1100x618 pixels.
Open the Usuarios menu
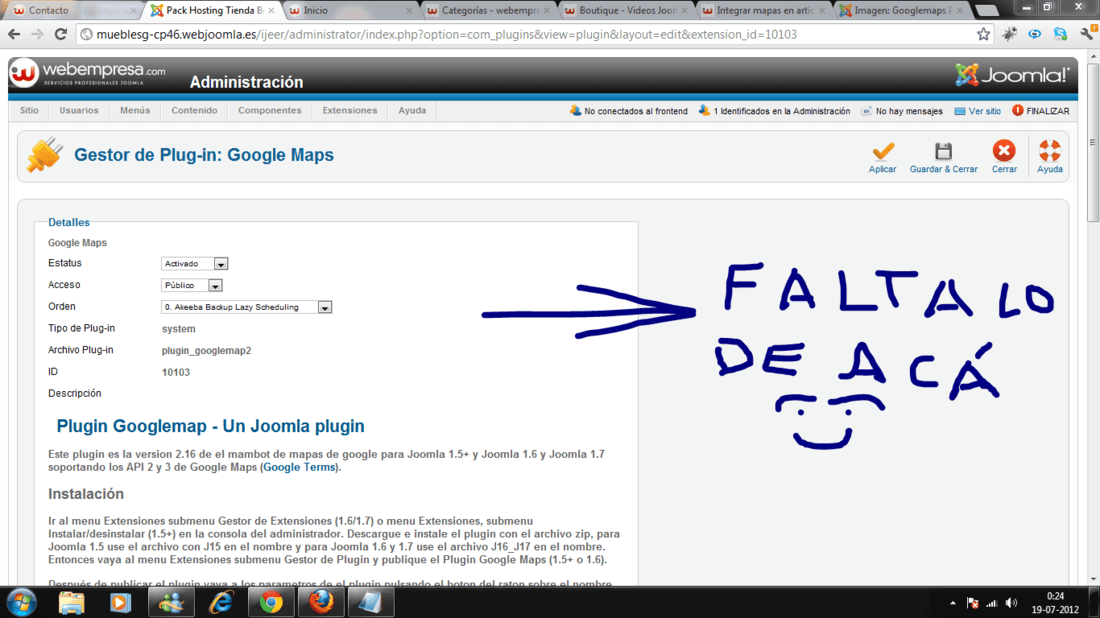pyautogui.click(x=79, y=110)
